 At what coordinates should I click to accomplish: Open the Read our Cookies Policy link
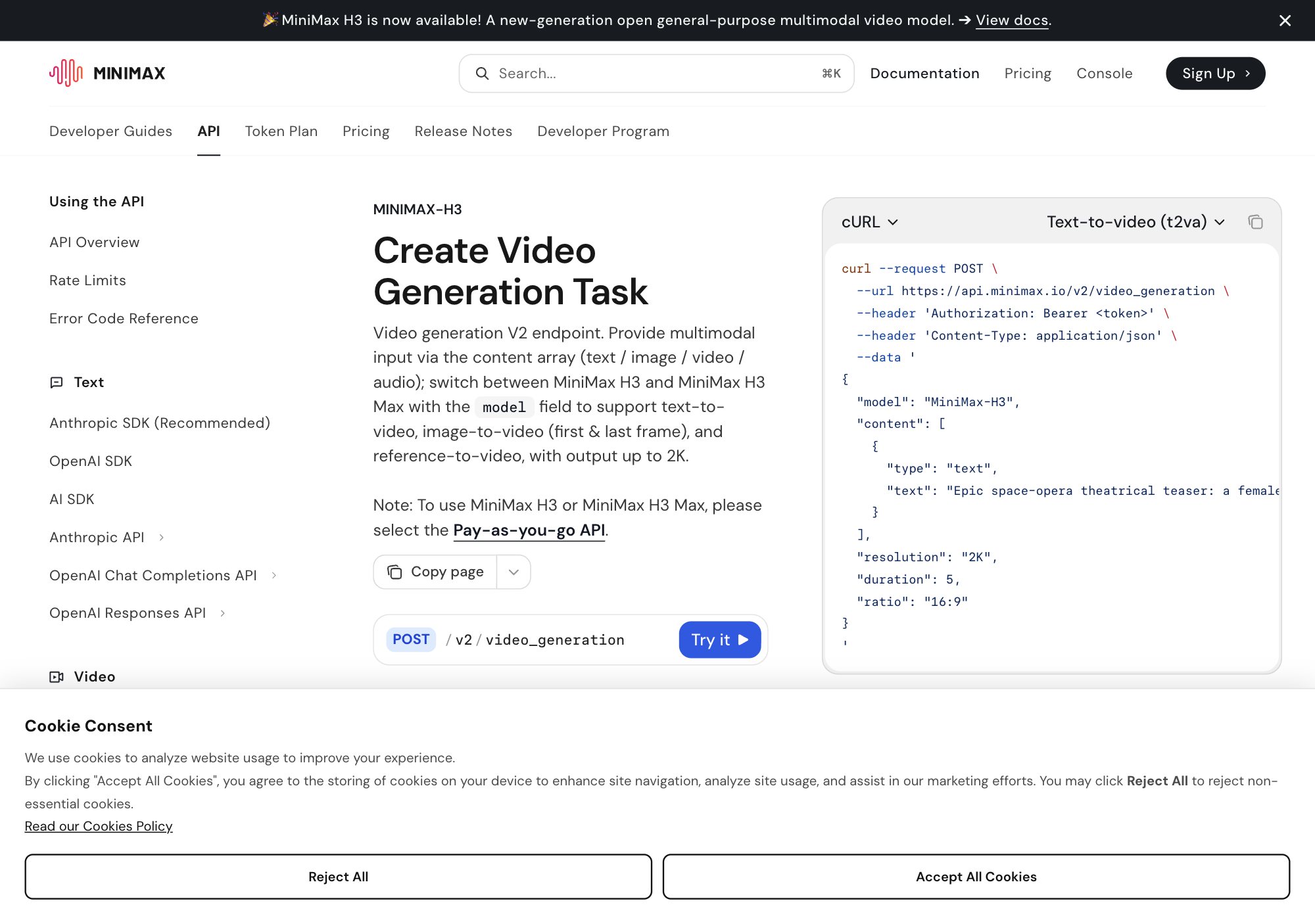[99, 826]
